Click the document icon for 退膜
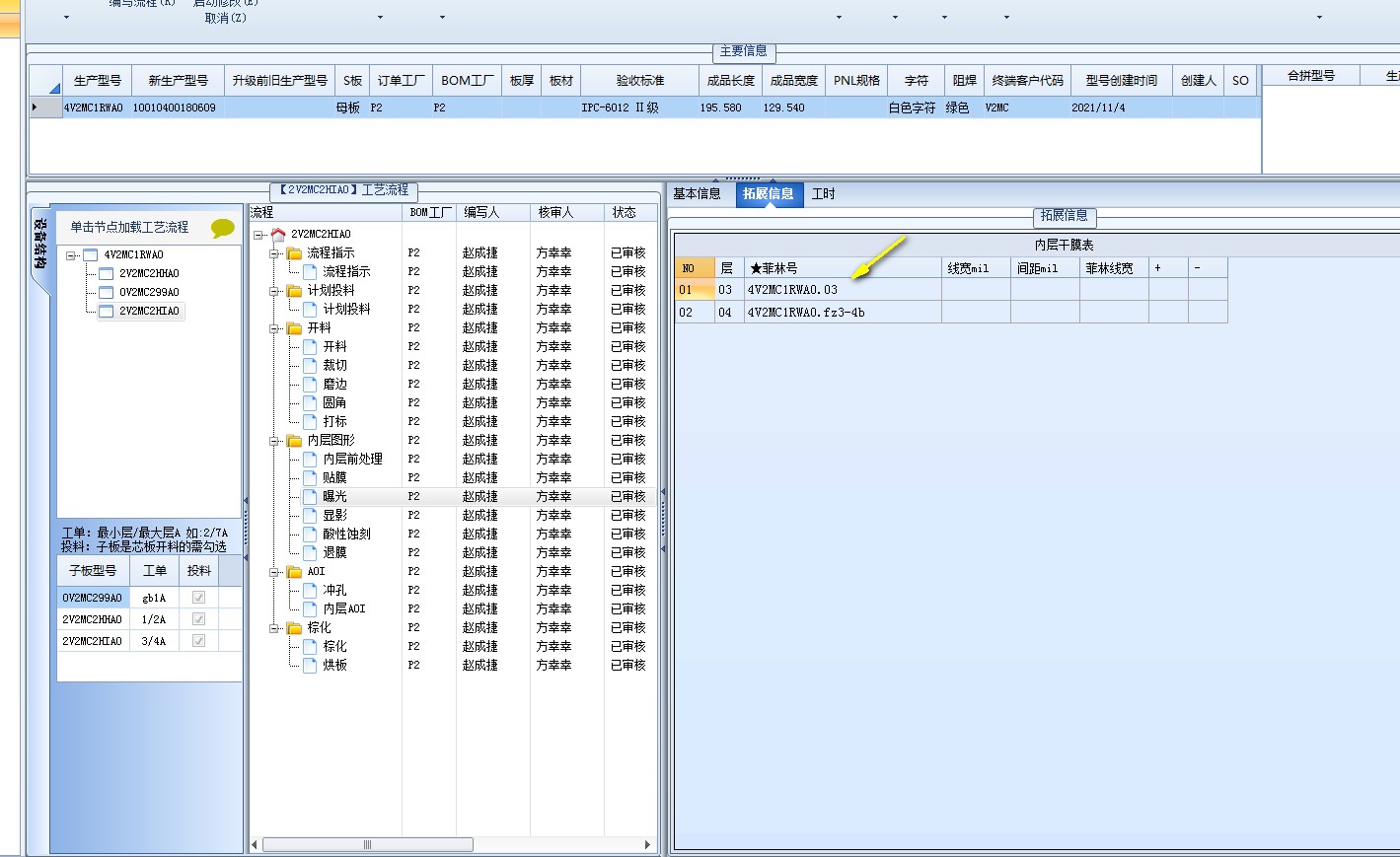 [310, 553]
